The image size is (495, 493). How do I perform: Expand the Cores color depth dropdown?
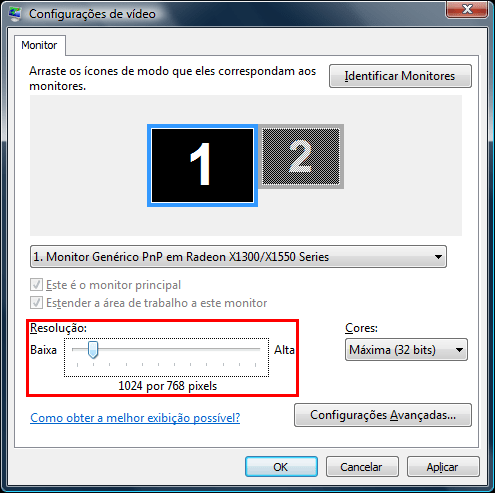(x=406, y=350)
